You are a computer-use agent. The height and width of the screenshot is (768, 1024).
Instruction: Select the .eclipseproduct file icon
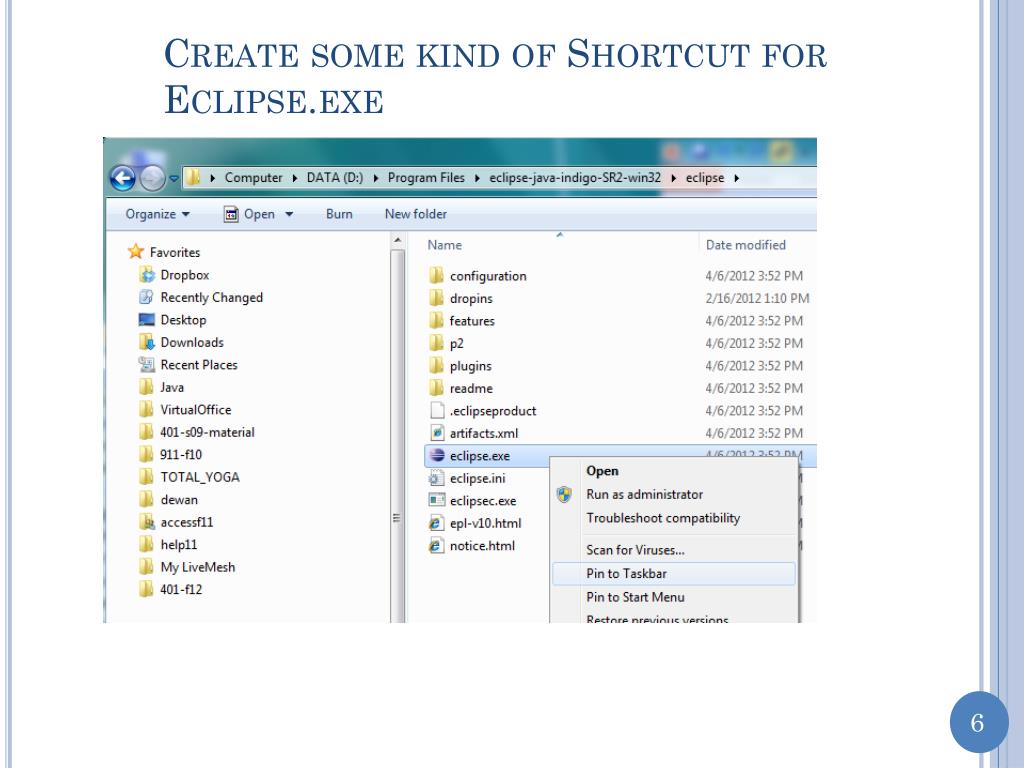click(436, 410)
